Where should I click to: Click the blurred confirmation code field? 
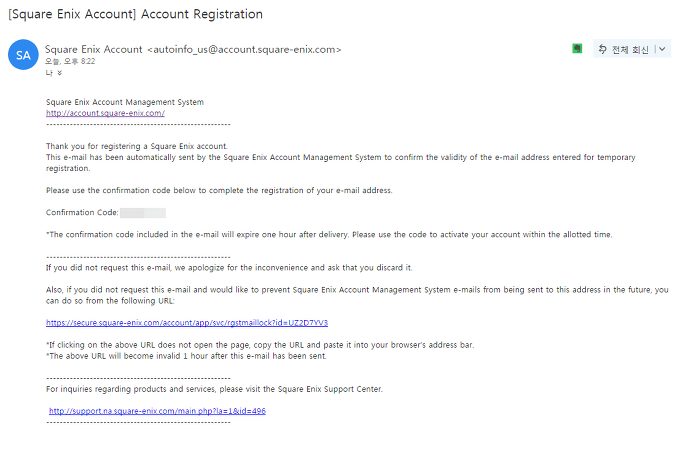[x=143, y=213]
